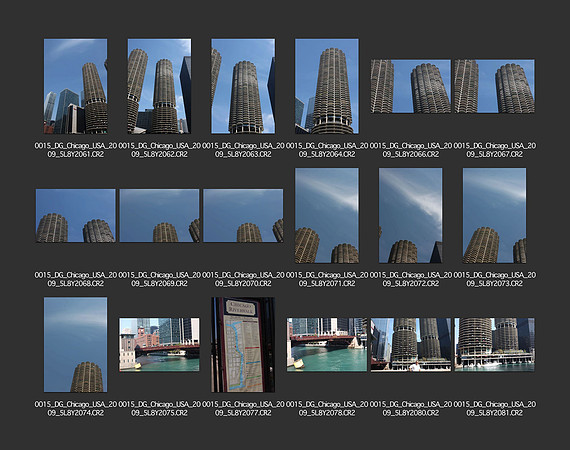Choose thumbnail 5L8Y2067 two towers
The width and height of the screenshot is (570, 450).
pos(494,87)
